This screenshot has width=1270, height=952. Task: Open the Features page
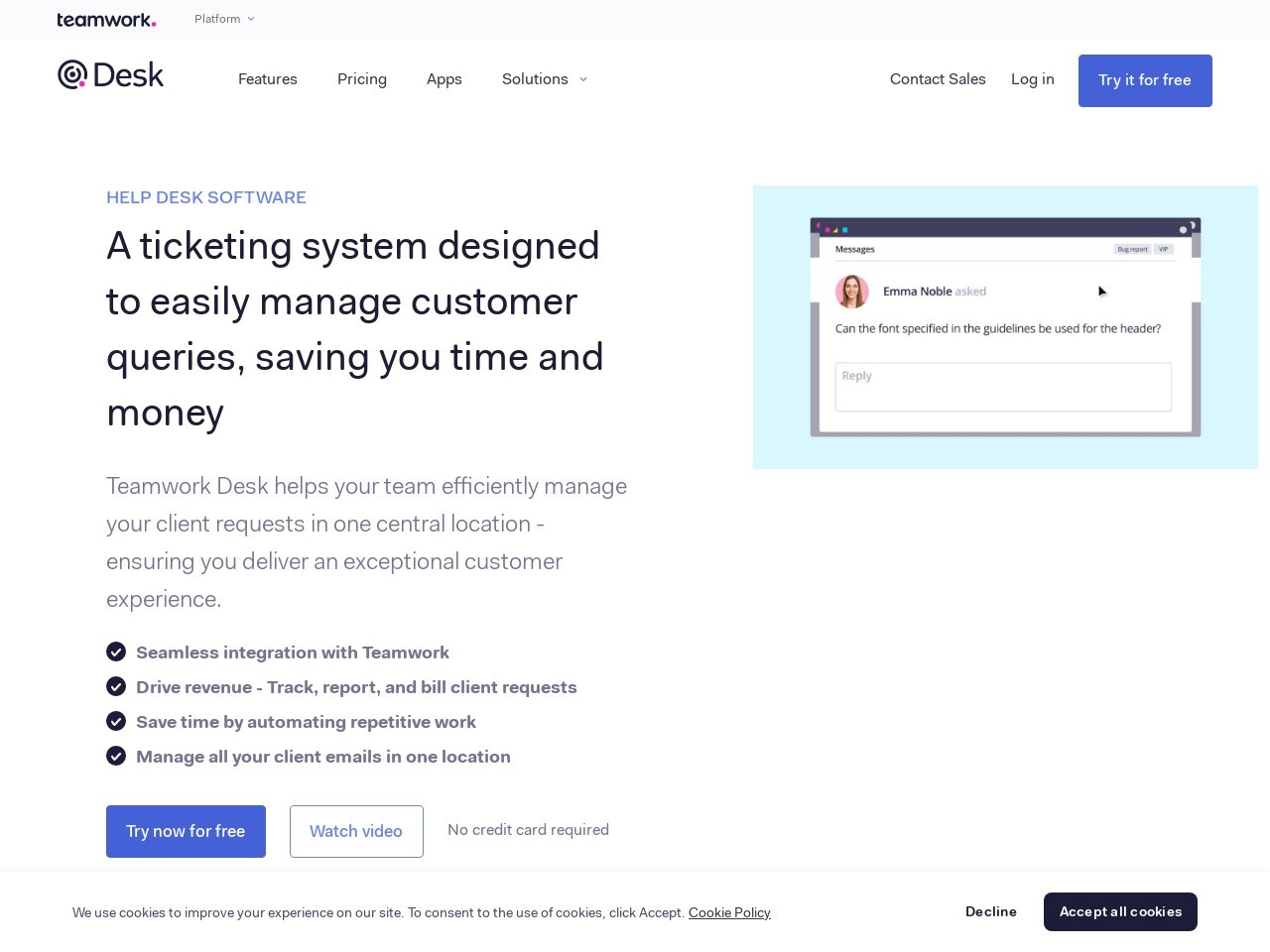pos(268,79)
